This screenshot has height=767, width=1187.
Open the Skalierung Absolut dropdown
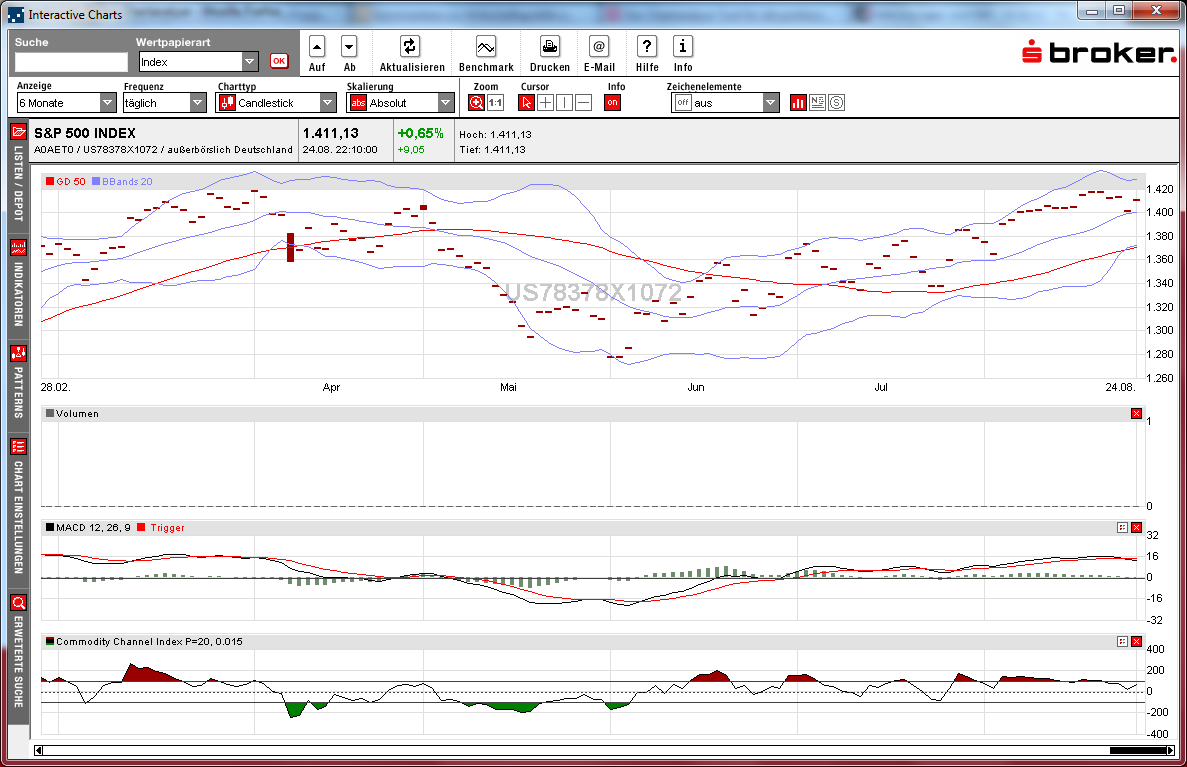(x=400, y=103)
